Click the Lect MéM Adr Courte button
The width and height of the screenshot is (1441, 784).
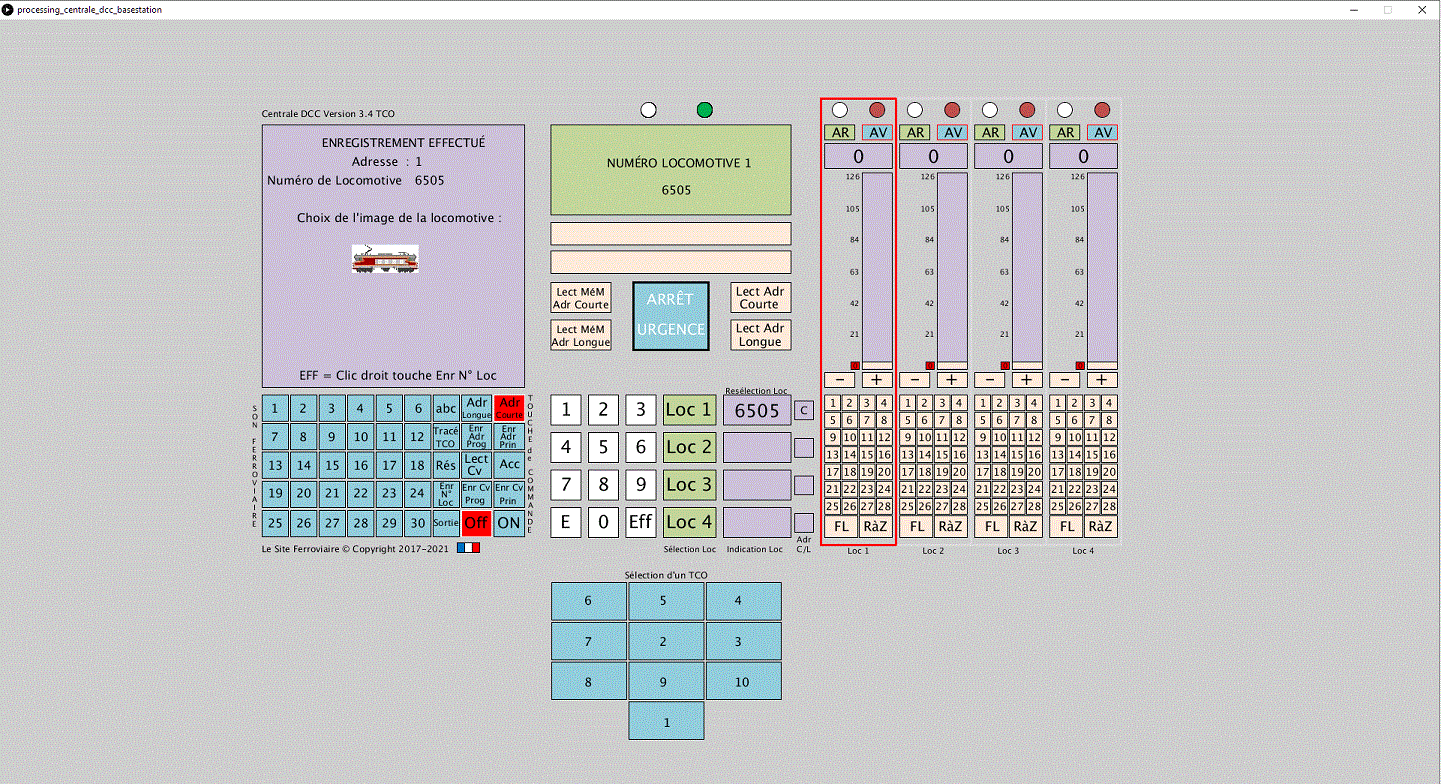(581, 298)
